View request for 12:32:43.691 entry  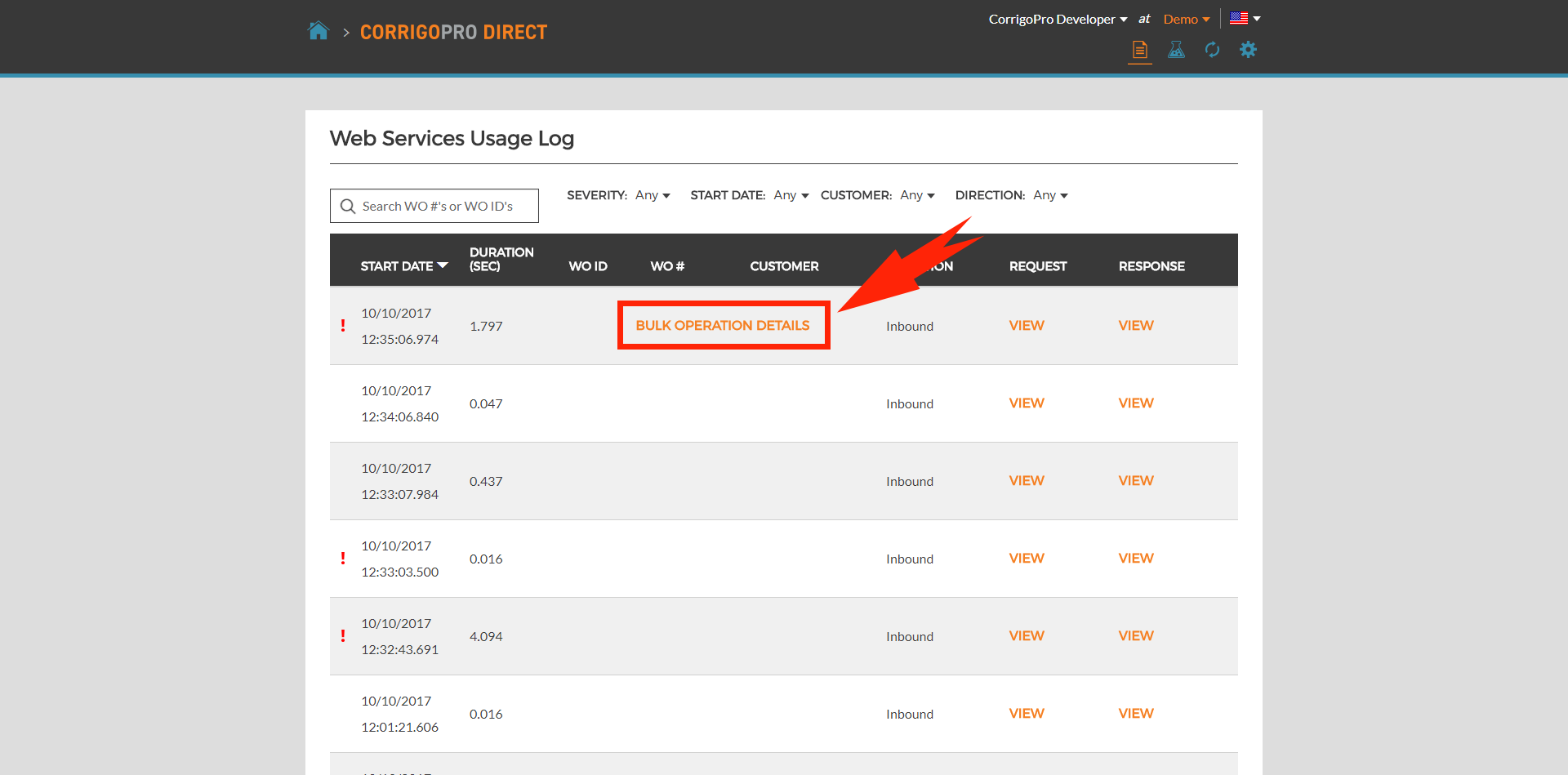[1027, 635]
